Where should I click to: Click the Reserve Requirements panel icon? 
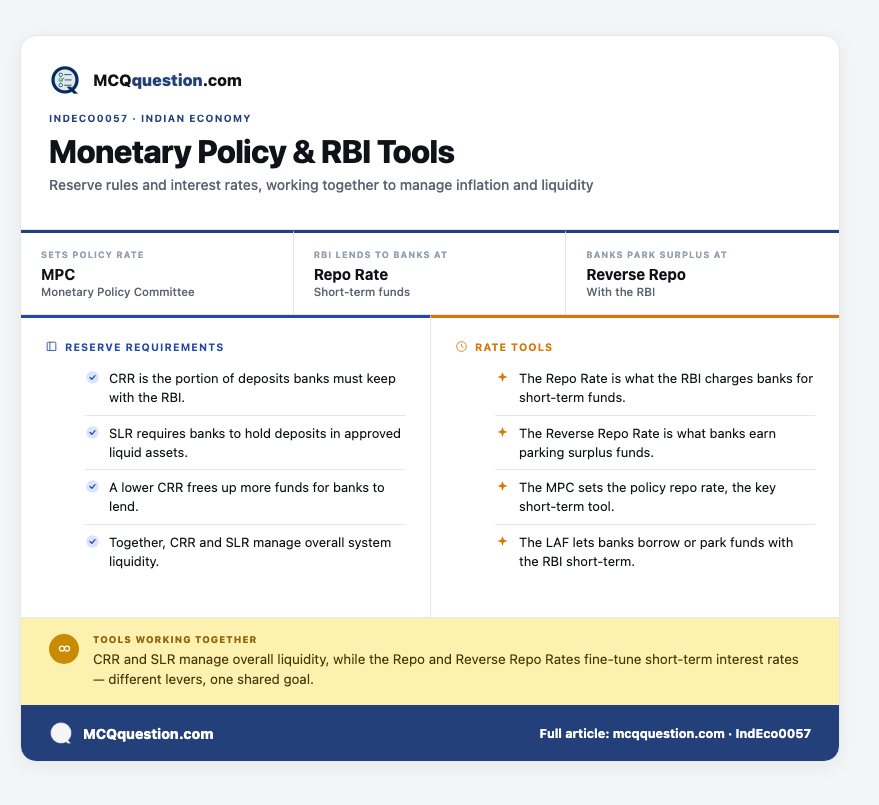(51, 346)
